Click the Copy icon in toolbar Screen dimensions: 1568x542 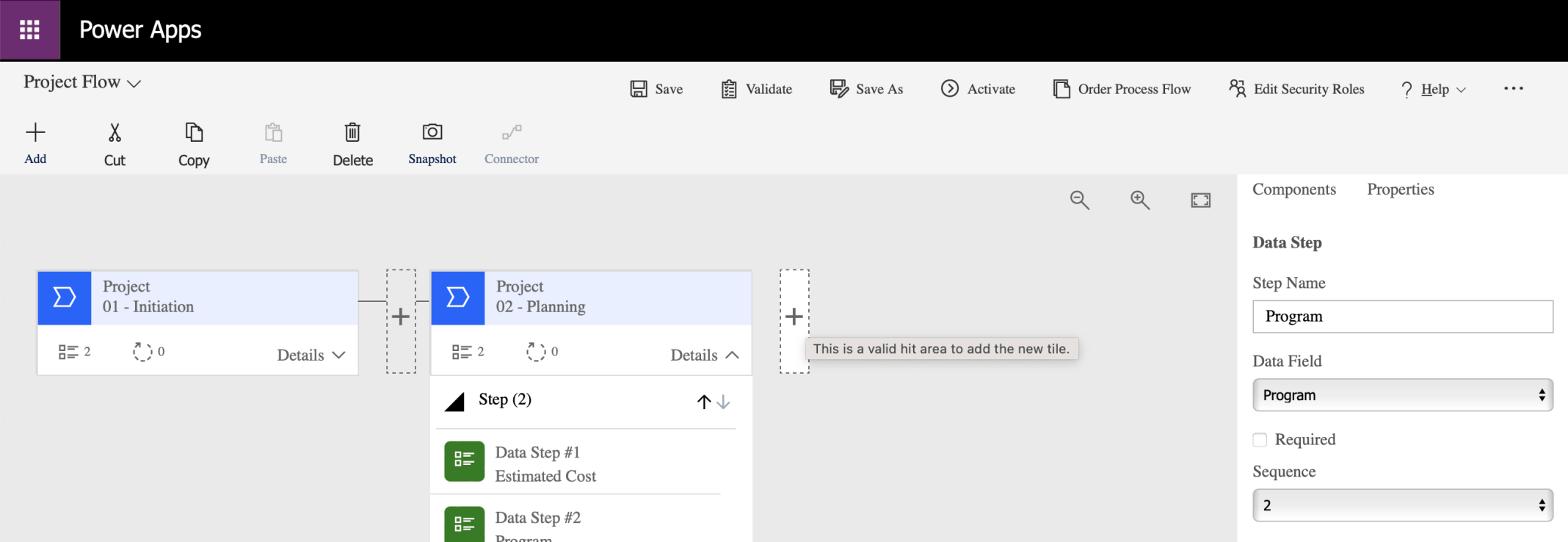coord(194,133)
